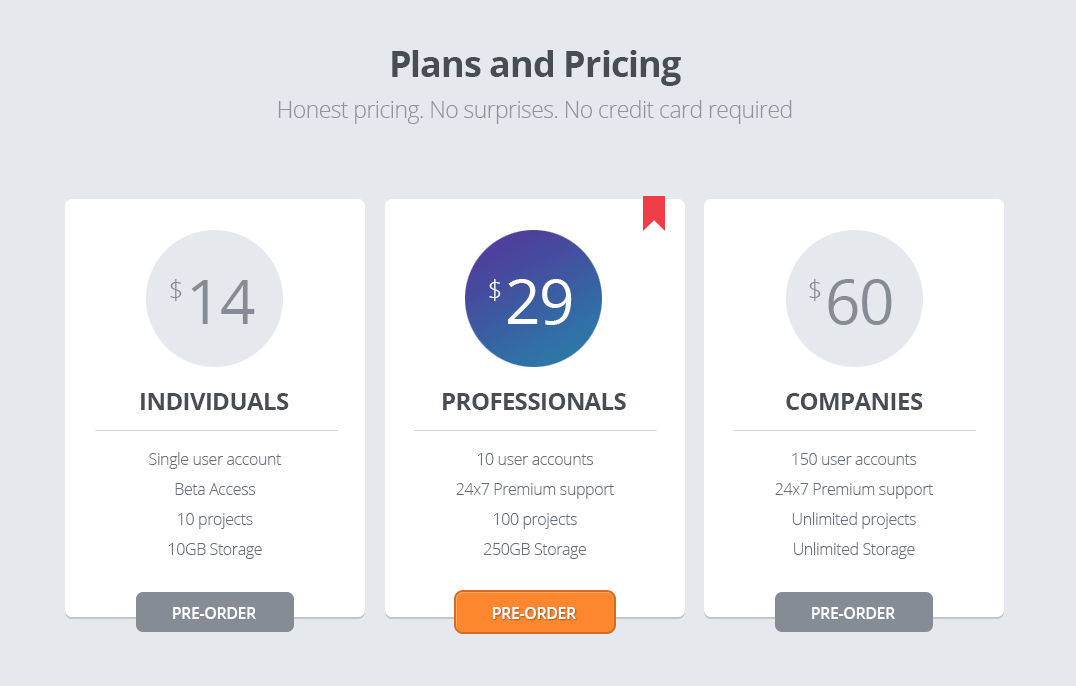The height and width of the screenshot is (686, 1076).
Task: Click Beta Access in Individuals plan
Action: pyautogui.click(x=214, y=489)
